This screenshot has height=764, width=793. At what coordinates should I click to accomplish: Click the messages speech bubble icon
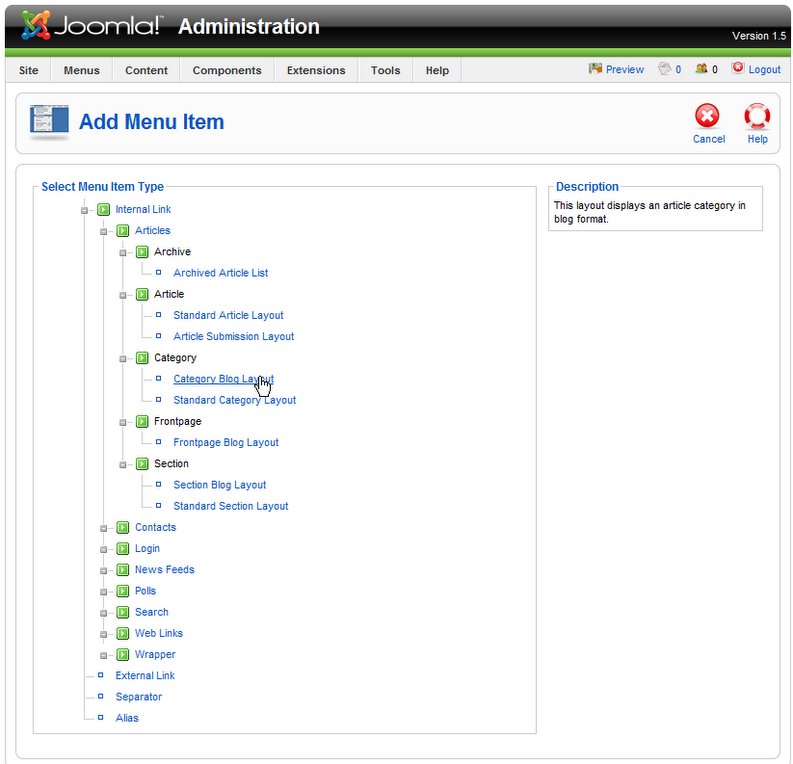click(x=665, y=68)
